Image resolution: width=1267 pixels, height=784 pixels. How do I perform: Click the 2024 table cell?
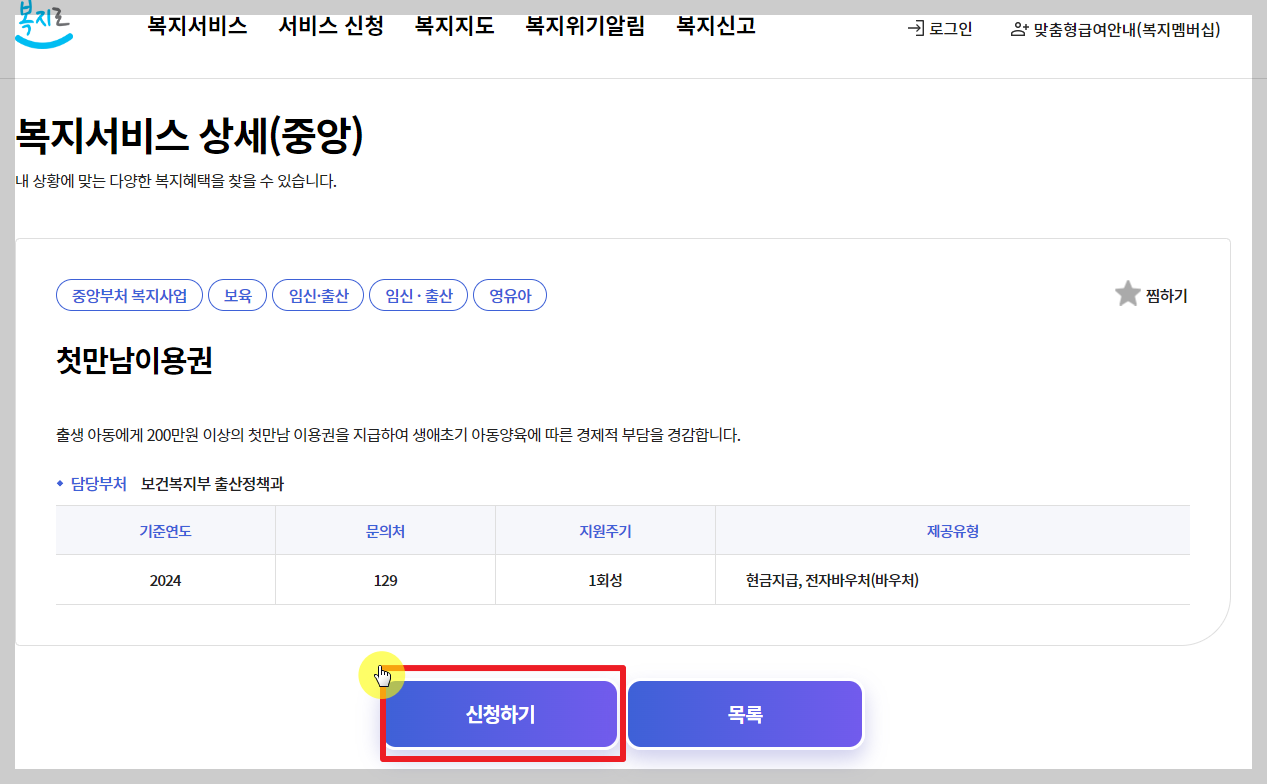165,580
